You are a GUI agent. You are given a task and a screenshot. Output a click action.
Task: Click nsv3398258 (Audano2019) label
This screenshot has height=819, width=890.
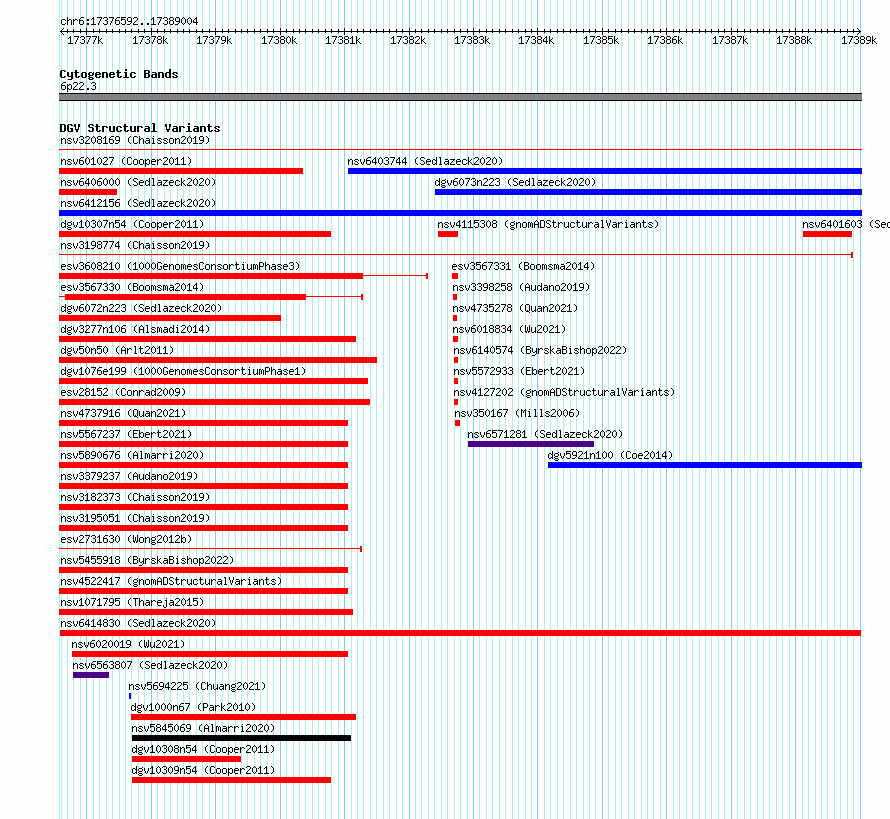521,287
